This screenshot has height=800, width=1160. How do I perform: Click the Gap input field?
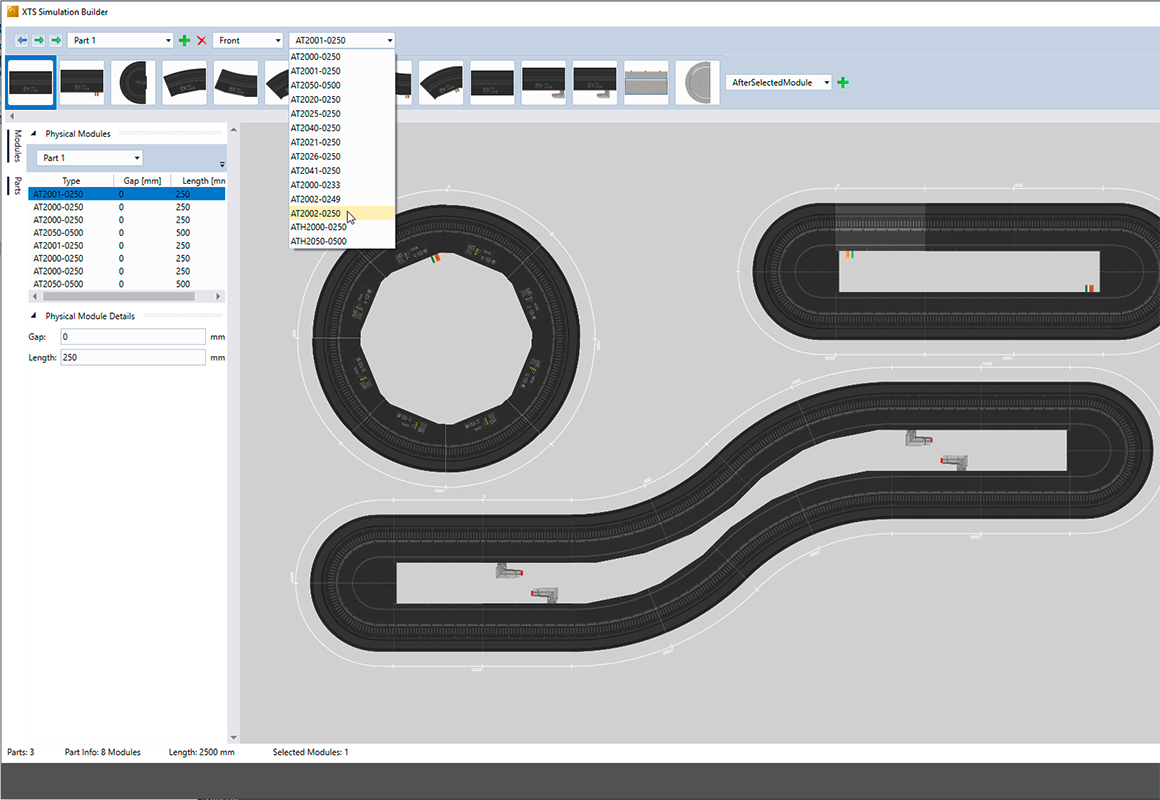tap(132, 337)
